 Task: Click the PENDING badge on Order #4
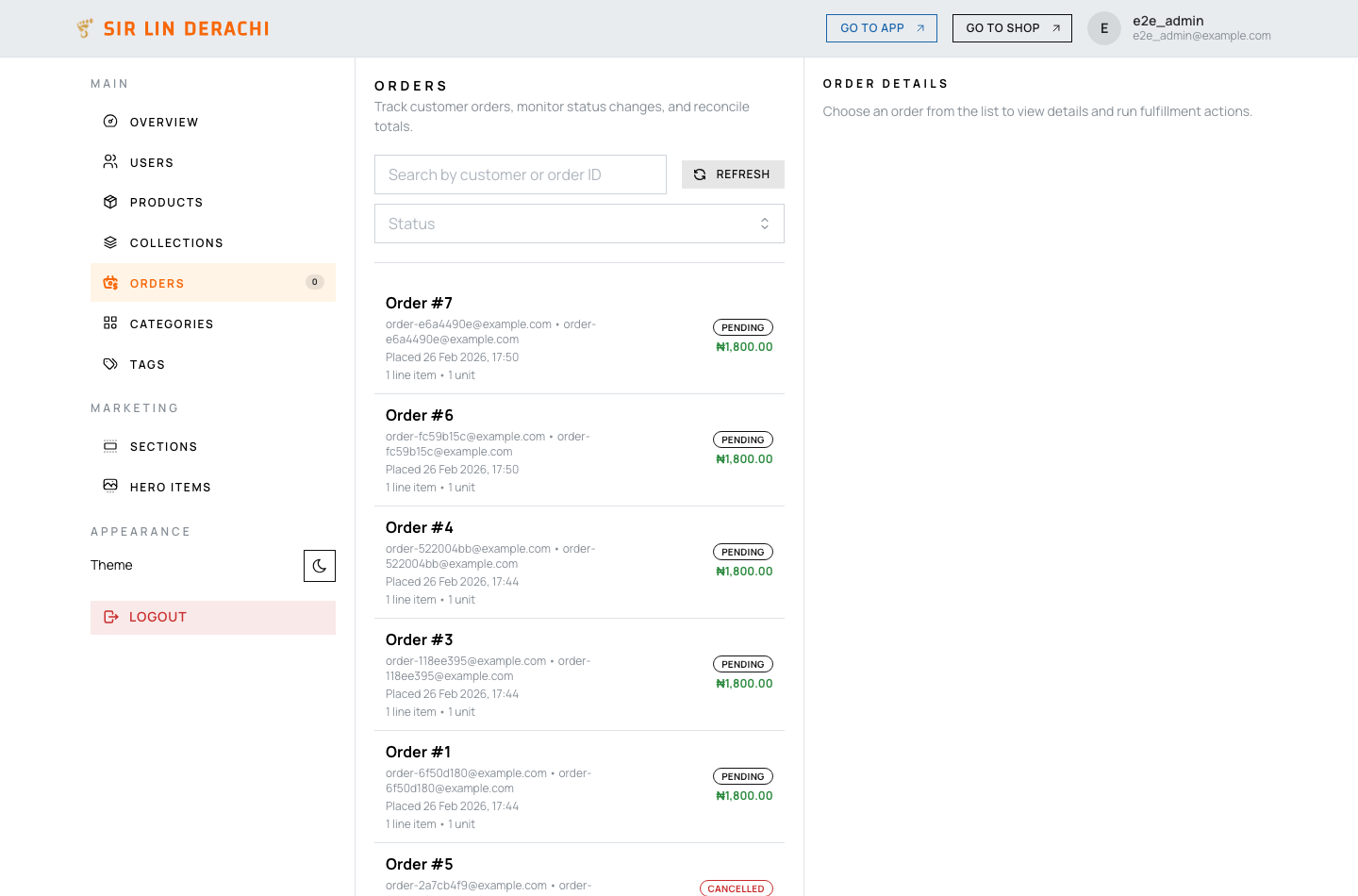[743, 552]
